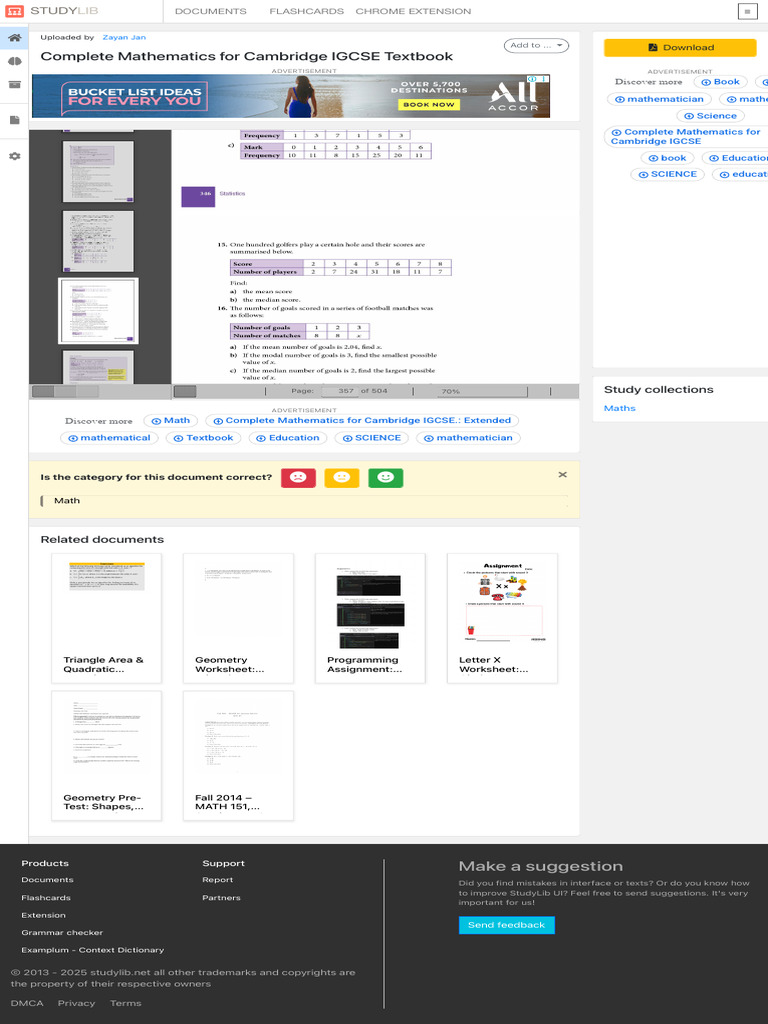Open the Privacy footer link

tap(76, 1004)
